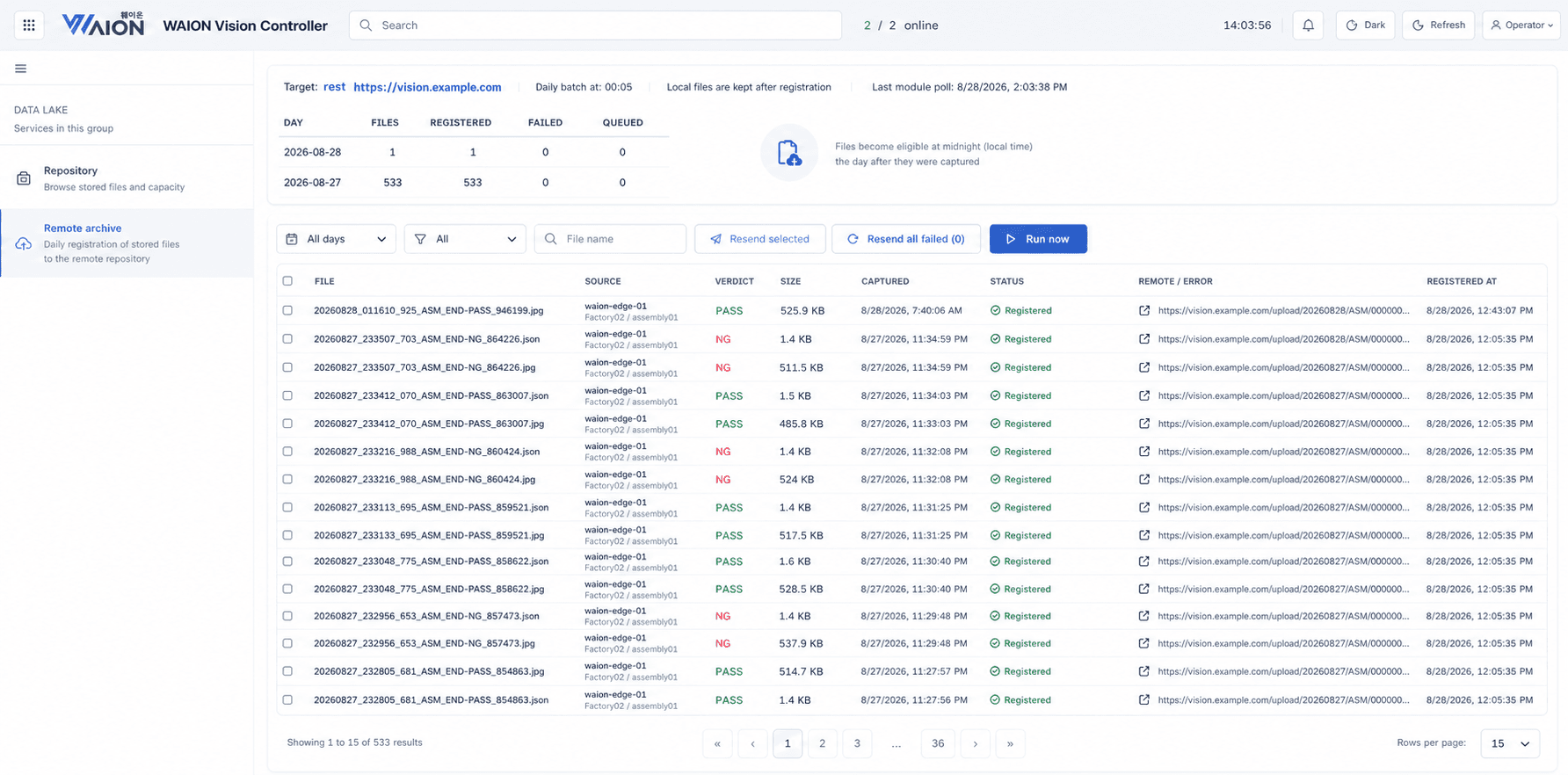
Task: Check the 20260827_233507_703_ASM_END-NG_864226.json row
Action: (287, 339)
